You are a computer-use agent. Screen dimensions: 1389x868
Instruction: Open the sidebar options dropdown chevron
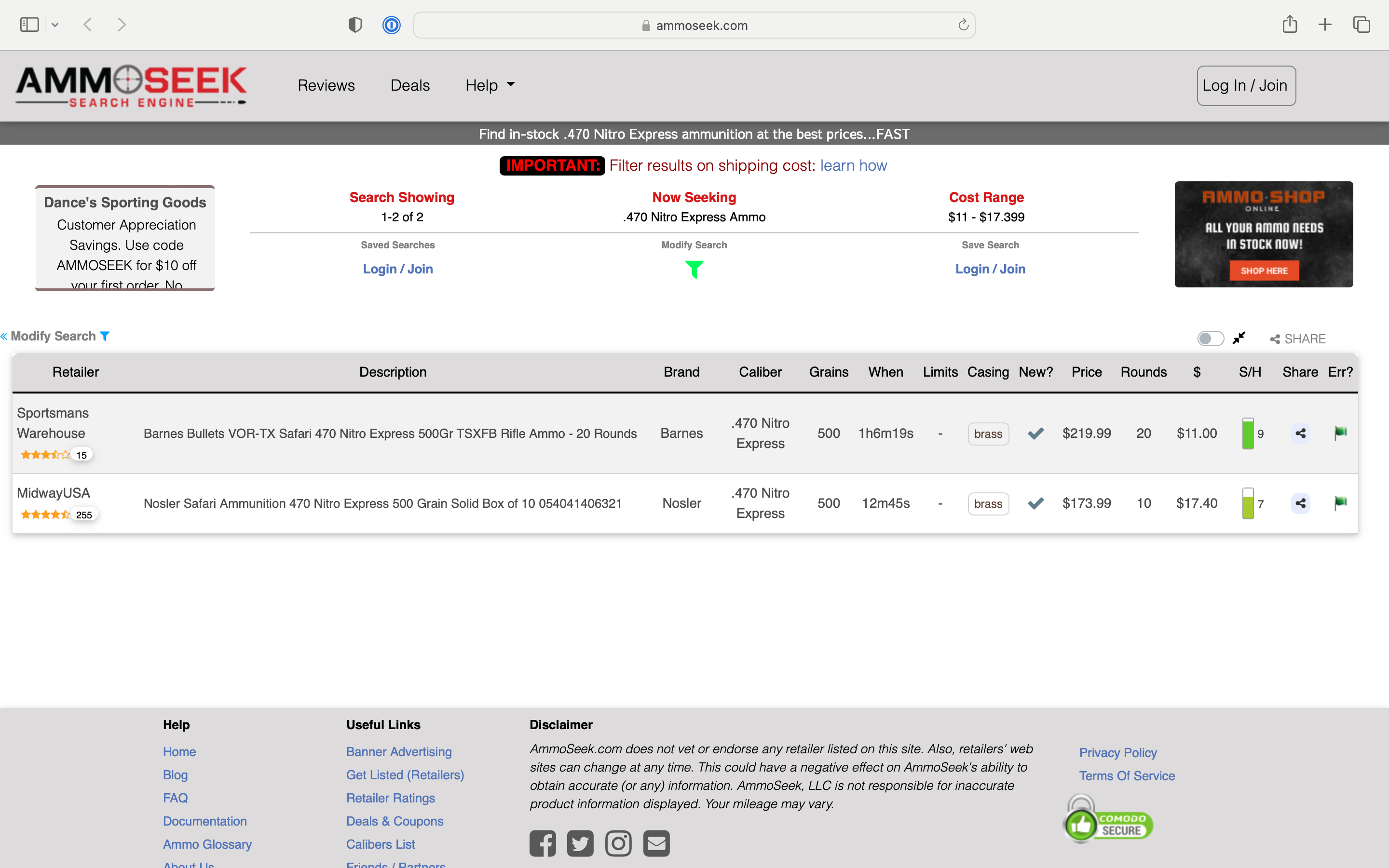coord(55,25)
